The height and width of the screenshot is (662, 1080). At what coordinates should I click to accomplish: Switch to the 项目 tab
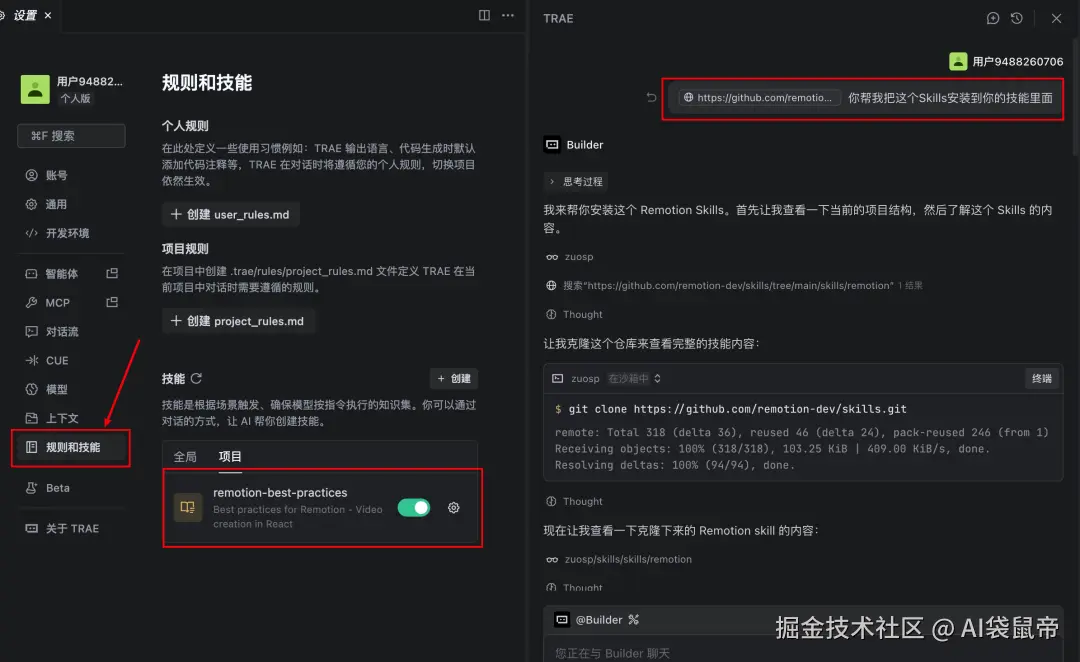point(230,456)
